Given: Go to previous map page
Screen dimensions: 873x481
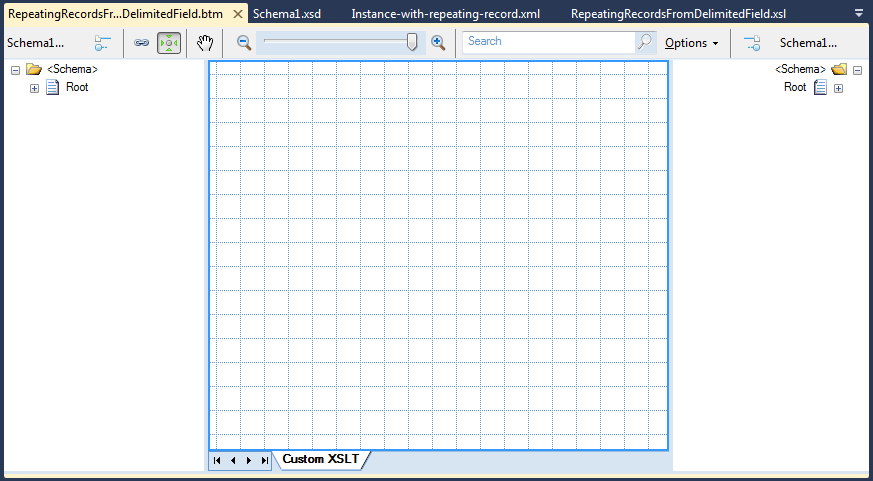Looking at the screenshot, I should pos(233,460).
